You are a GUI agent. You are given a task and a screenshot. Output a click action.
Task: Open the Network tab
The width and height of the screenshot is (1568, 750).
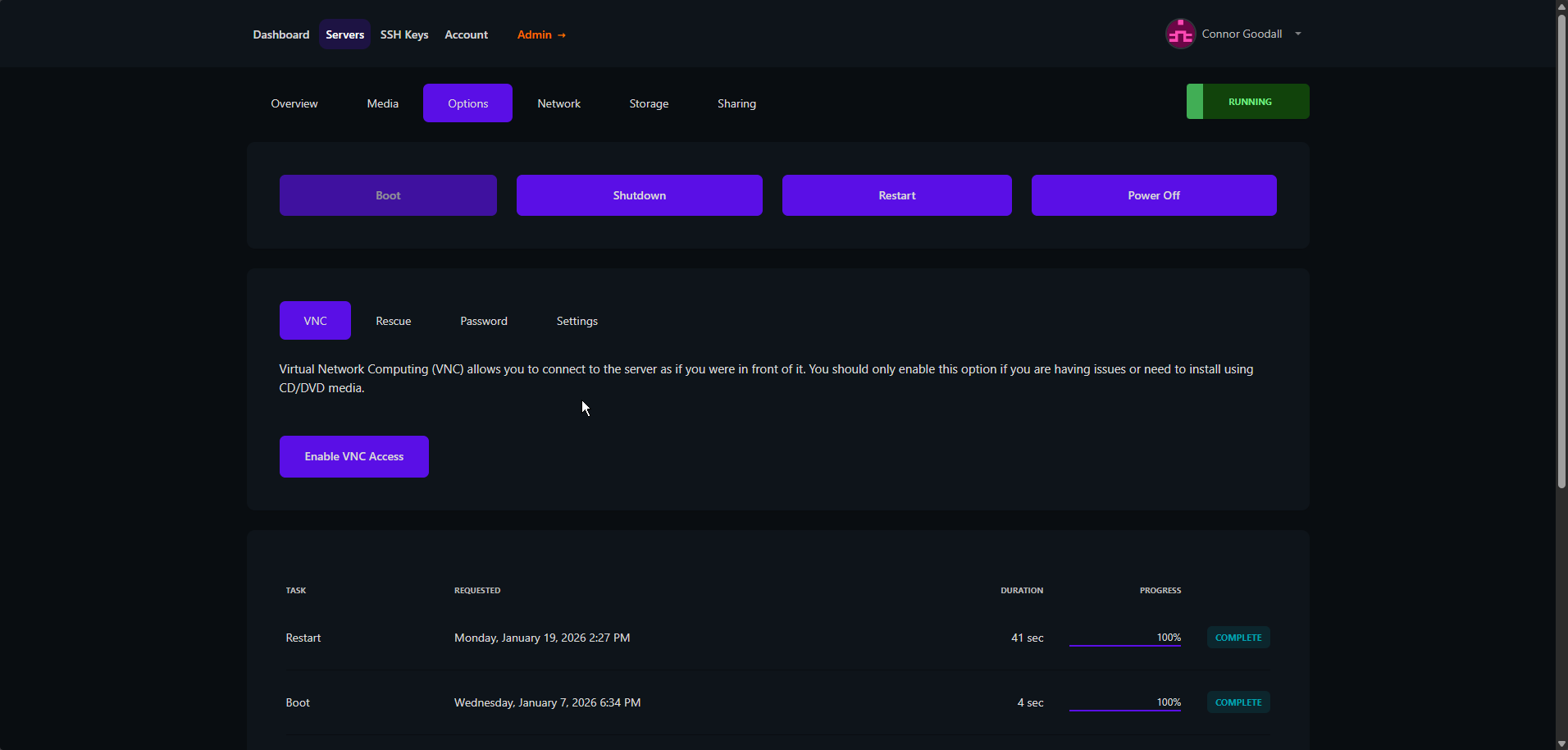coord(558,103)
